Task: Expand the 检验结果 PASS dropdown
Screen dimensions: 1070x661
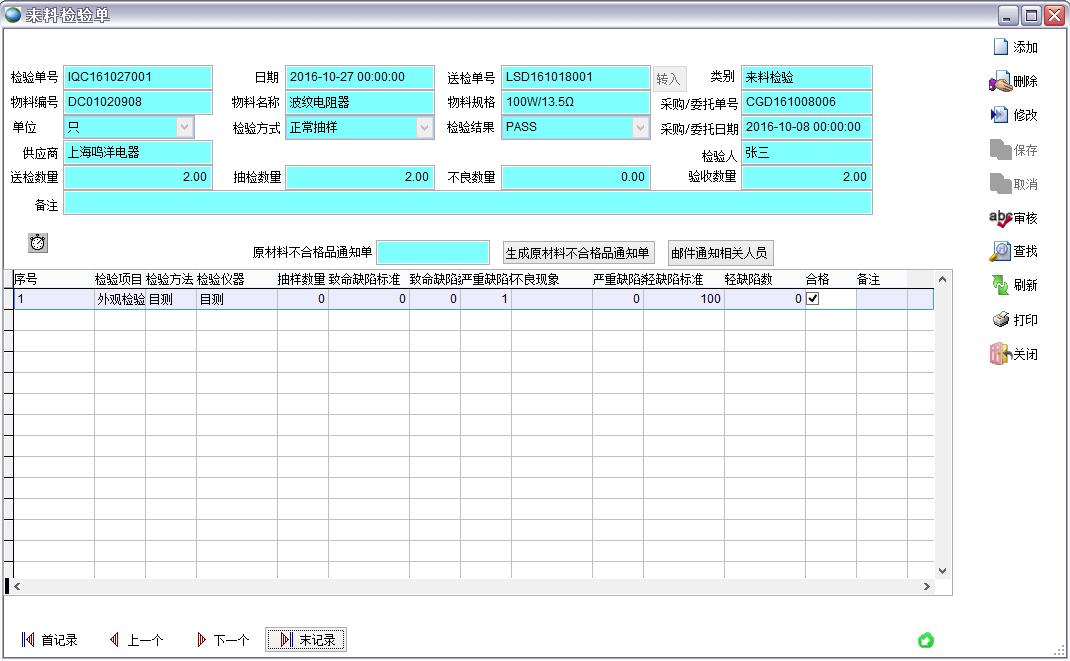Action: [x=640, y=127]
